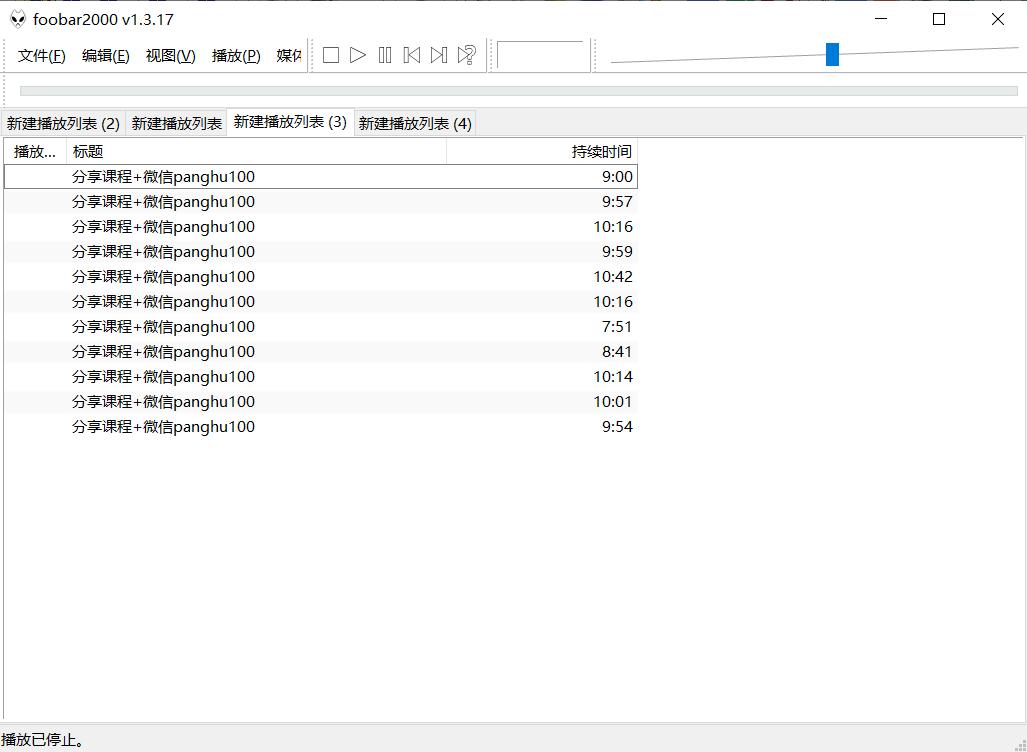Open the 播放 menu
Viewport: 1027px width, 752px height.
234,55
